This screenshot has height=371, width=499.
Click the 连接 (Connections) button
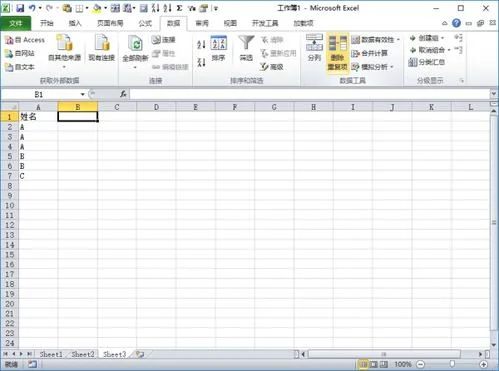coord(163,40)
